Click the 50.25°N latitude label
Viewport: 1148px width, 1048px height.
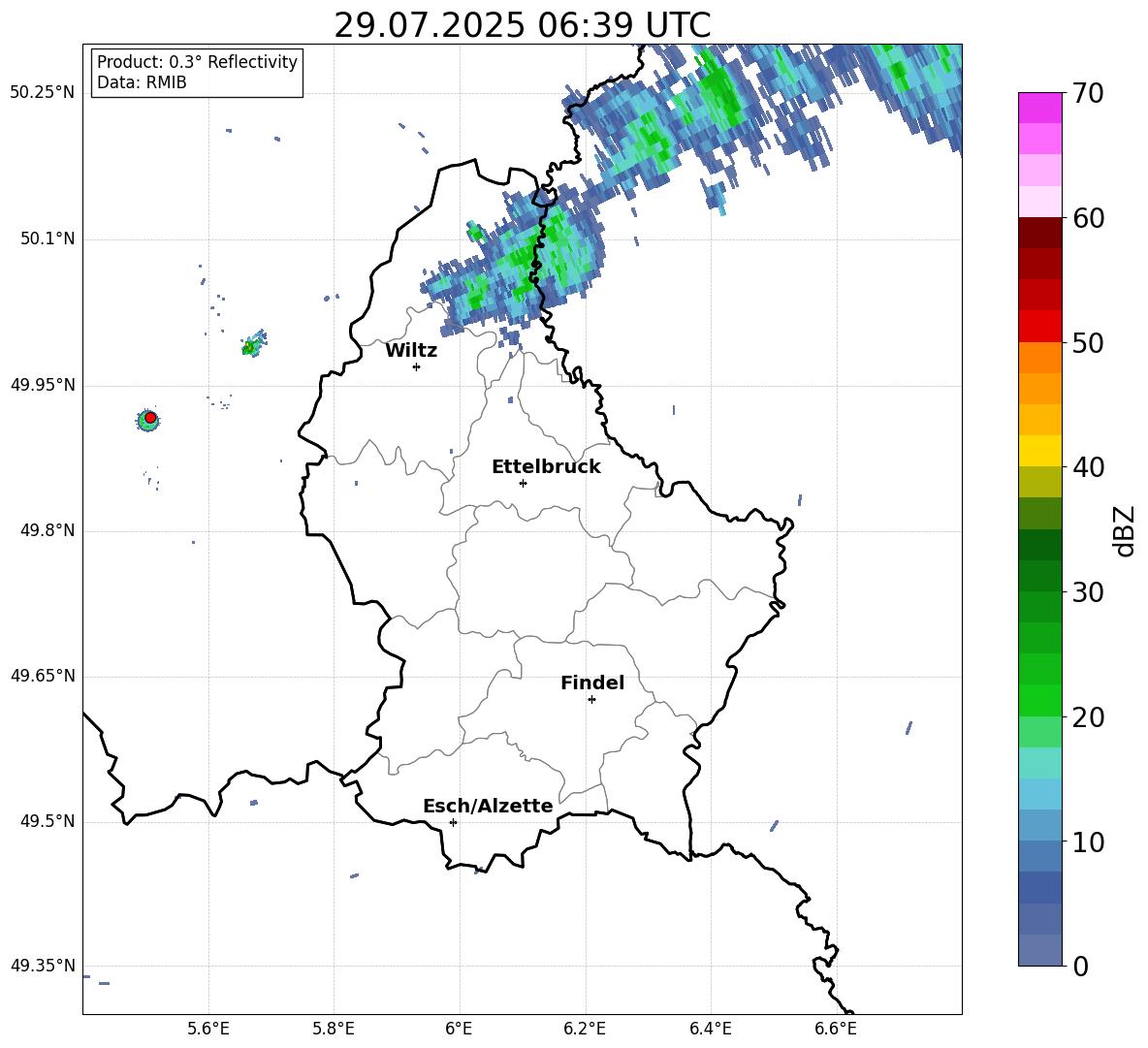click(42, 93)
